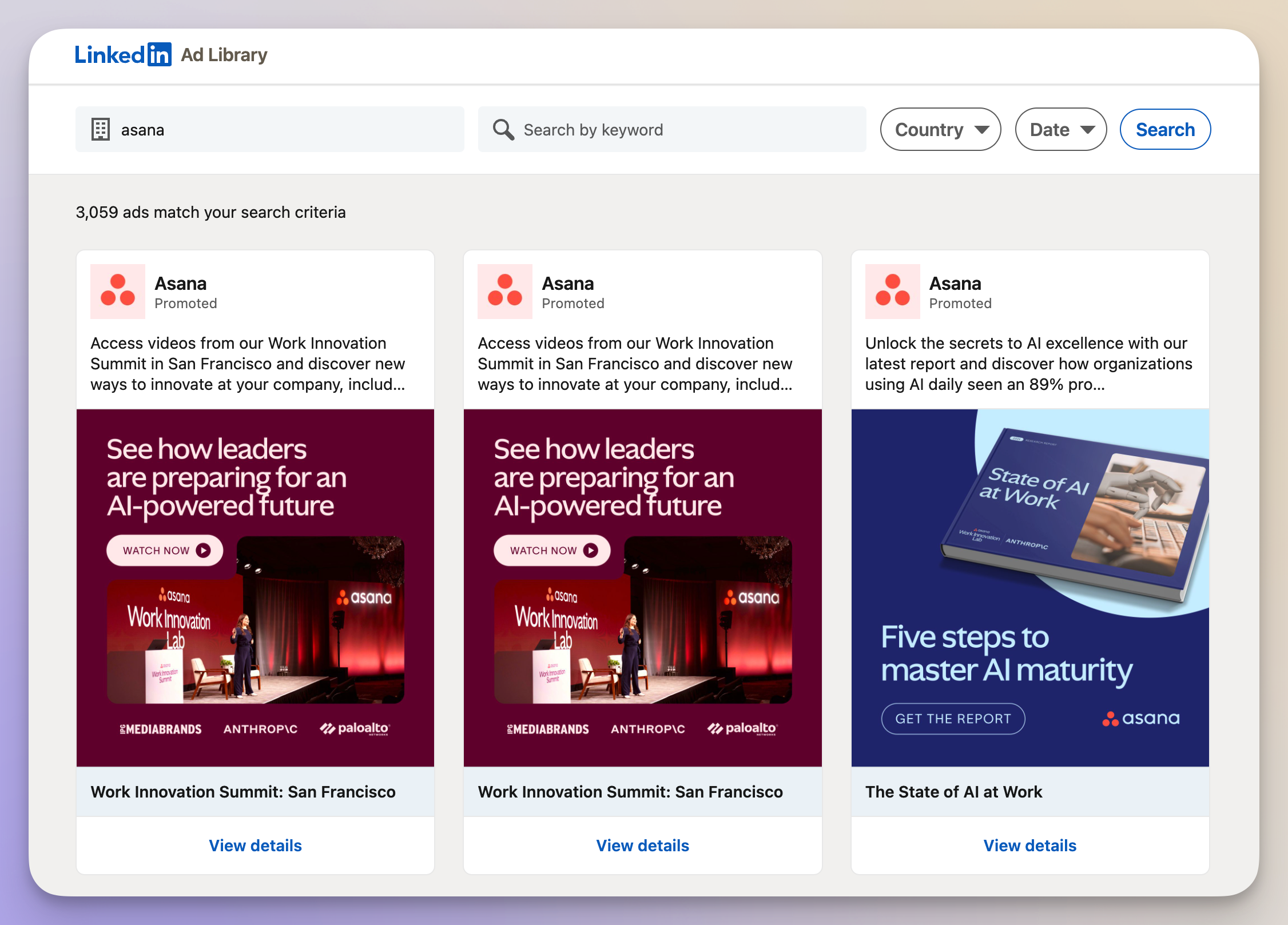
Task: Click the asana logo in third ad image
Action: coord(1141,719)
